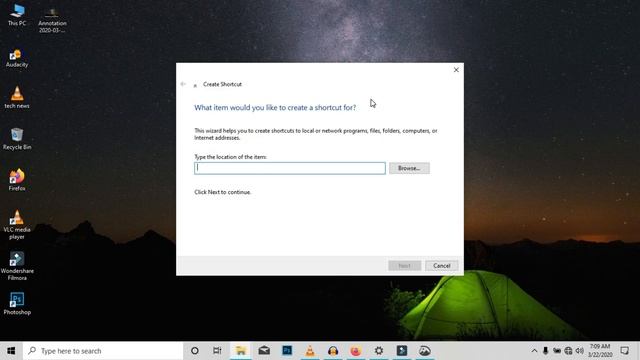The height and width of the screenshot is (360, 640).
Task: Select the Recycle Bin icon
Action: click(17, 139)
